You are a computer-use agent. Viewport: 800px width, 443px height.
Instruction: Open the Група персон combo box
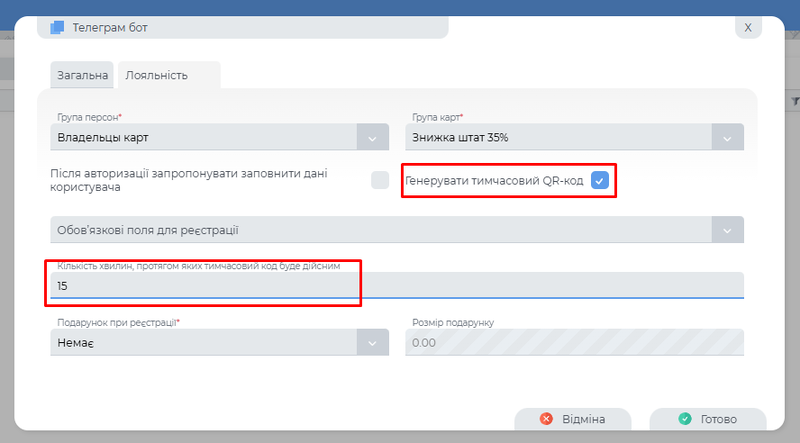(x=203, y=137)
